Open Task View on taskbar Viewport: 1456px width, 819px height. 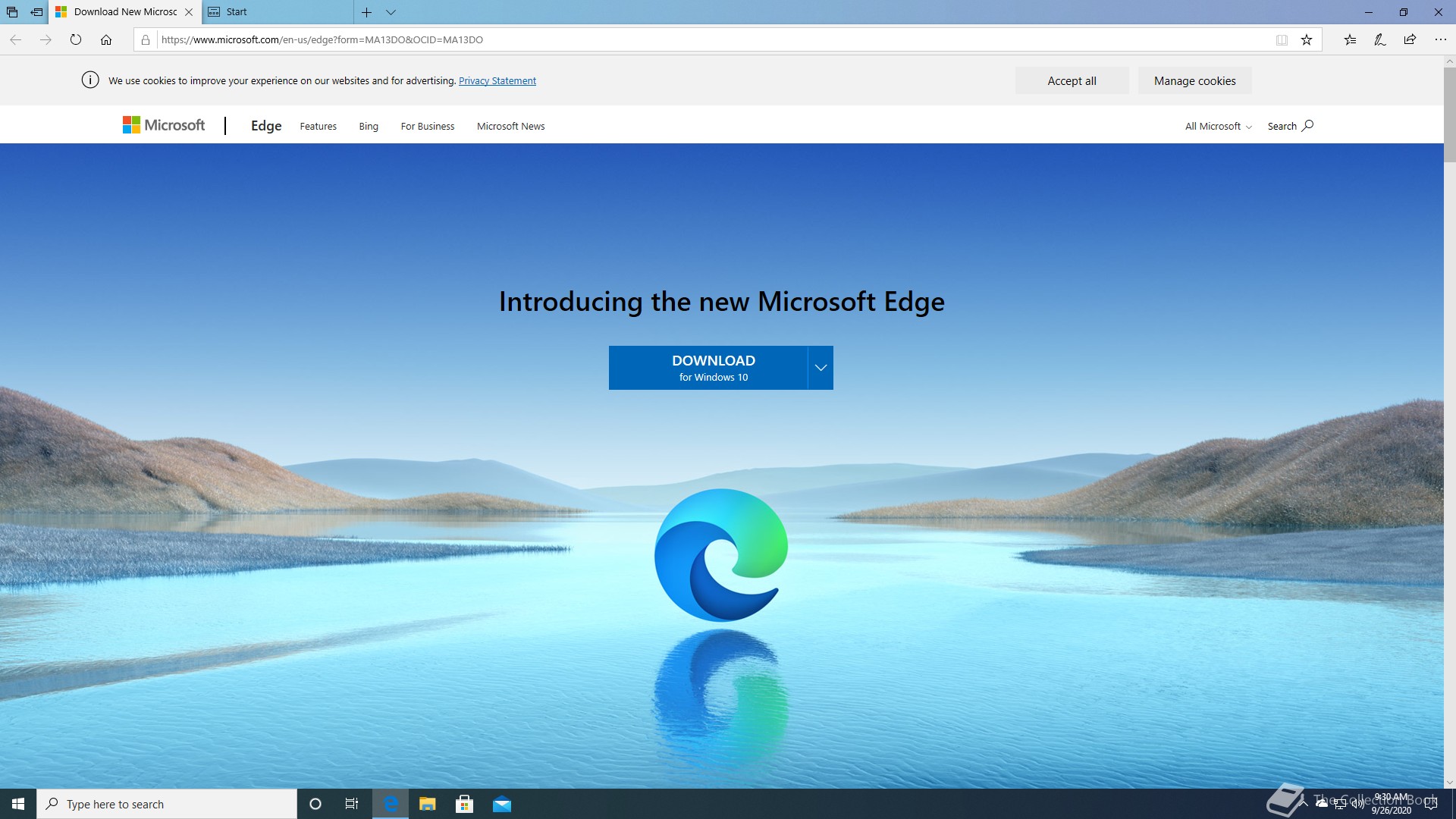point(352,804)
